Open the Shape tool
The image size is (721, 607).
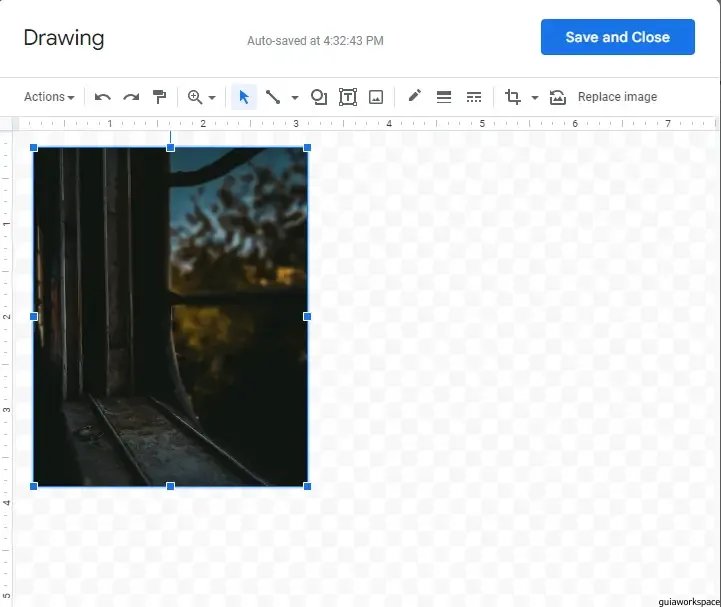[319, 97]
